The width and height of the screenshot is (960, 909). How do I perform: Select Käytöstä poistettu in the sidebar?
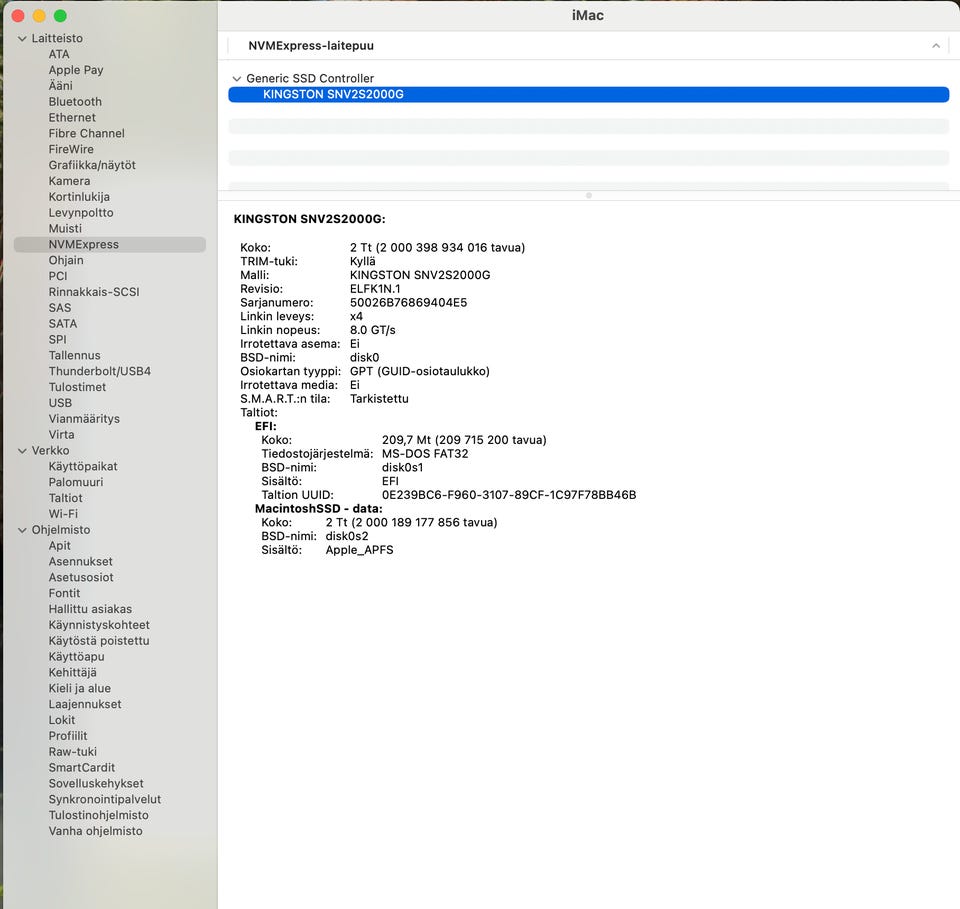(x=99, y=642)
